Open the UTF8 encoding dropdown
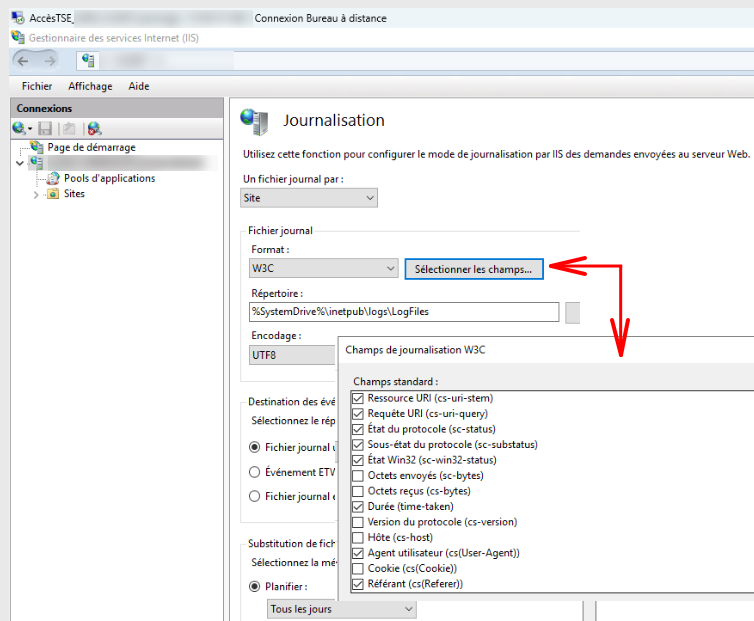This screenshot has width=754, height=621. 292,355
